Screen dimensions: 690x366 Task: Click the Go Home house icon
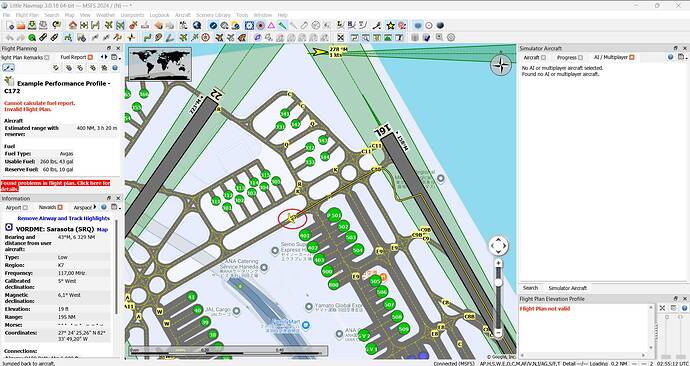point(73,26)
